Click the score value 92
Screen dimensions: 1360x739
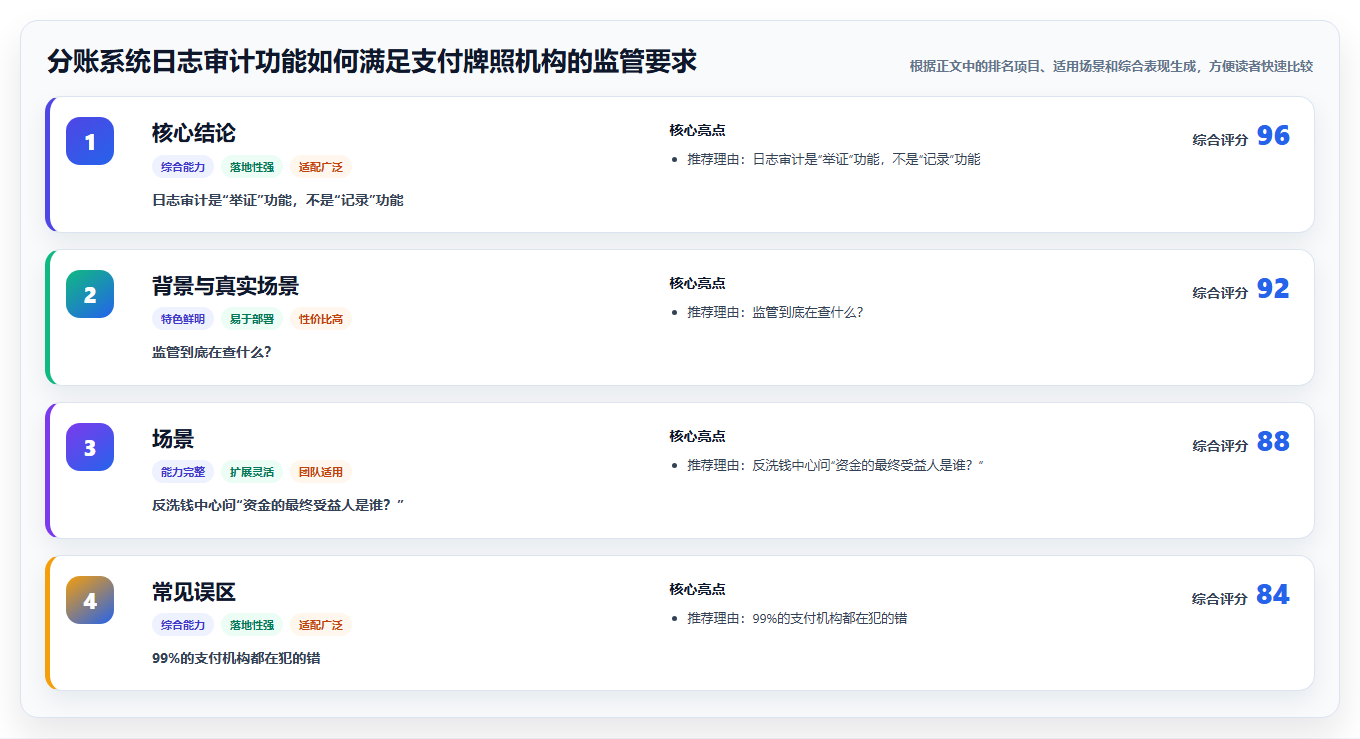point(1273,289)
